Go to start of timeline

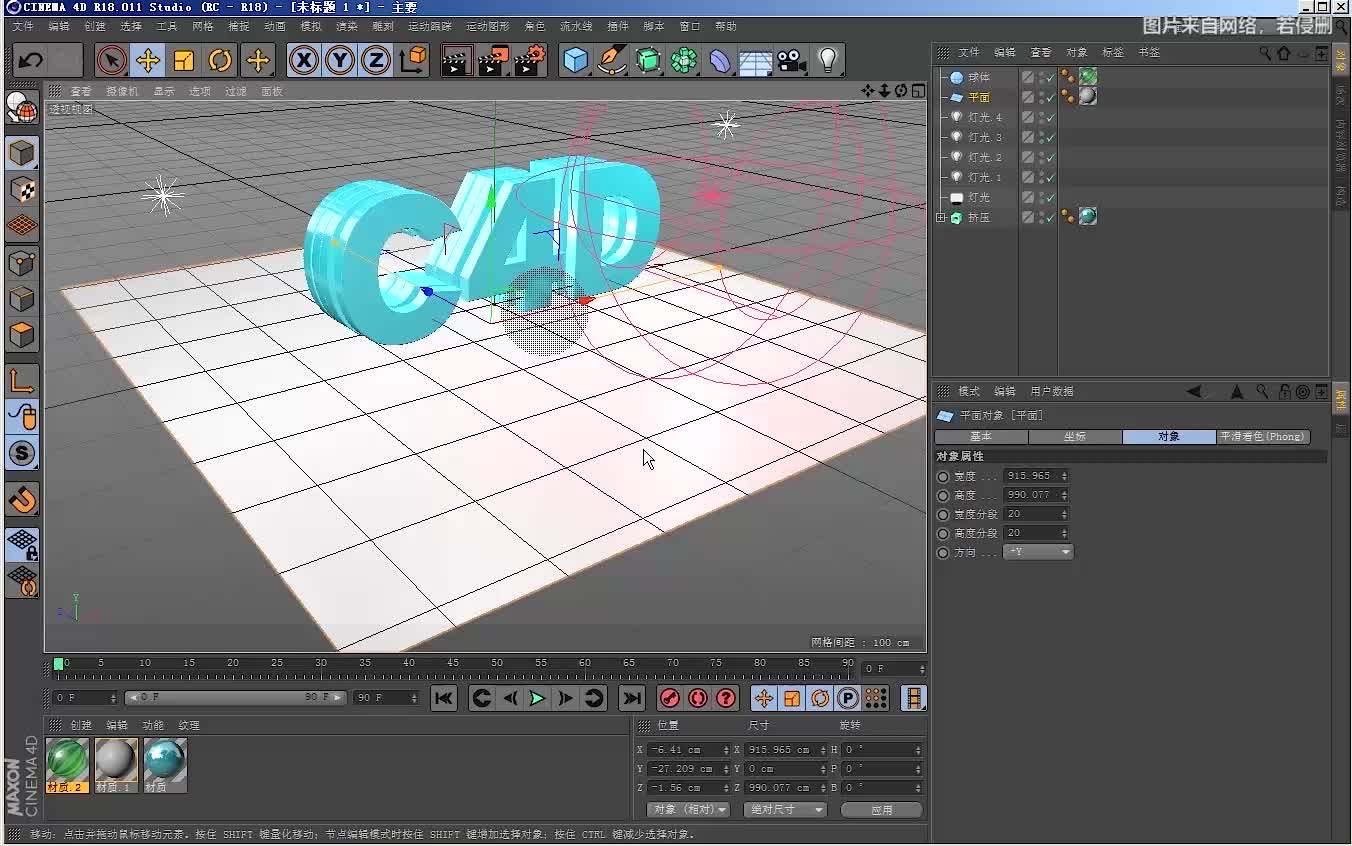(x=444, y=698)
